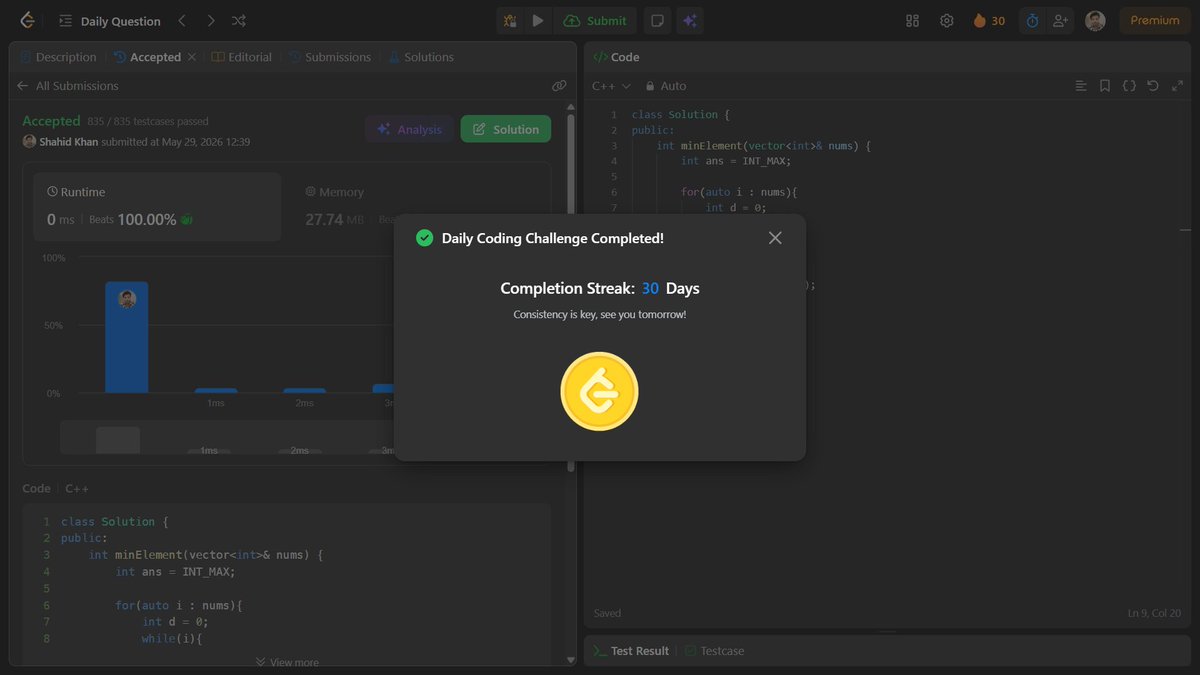Image resolution: width=1200 pixels, height=675 pixels.
Task: Start the timer stopwatch icon
Action: tap(1032, 20)
